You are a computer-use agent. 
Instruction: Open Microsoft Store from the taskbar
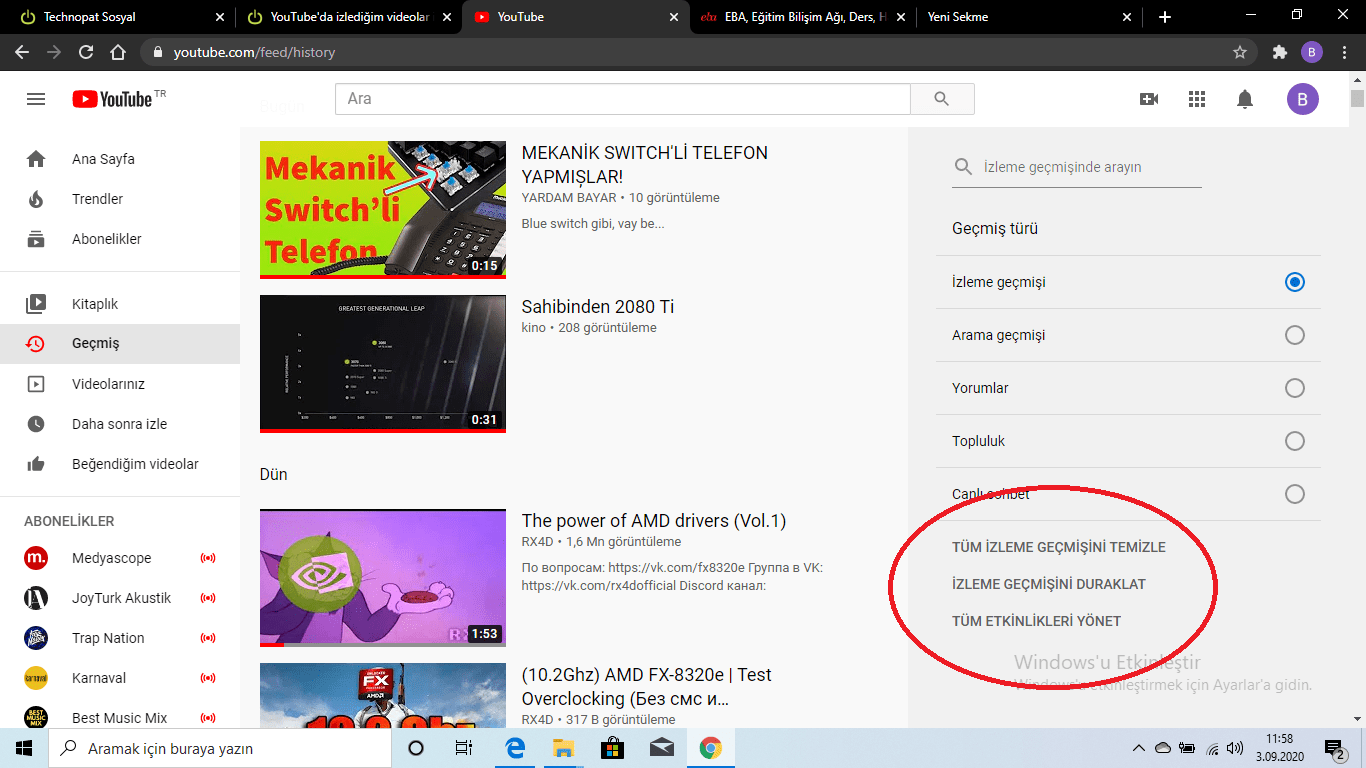click(x=612, y=748)
